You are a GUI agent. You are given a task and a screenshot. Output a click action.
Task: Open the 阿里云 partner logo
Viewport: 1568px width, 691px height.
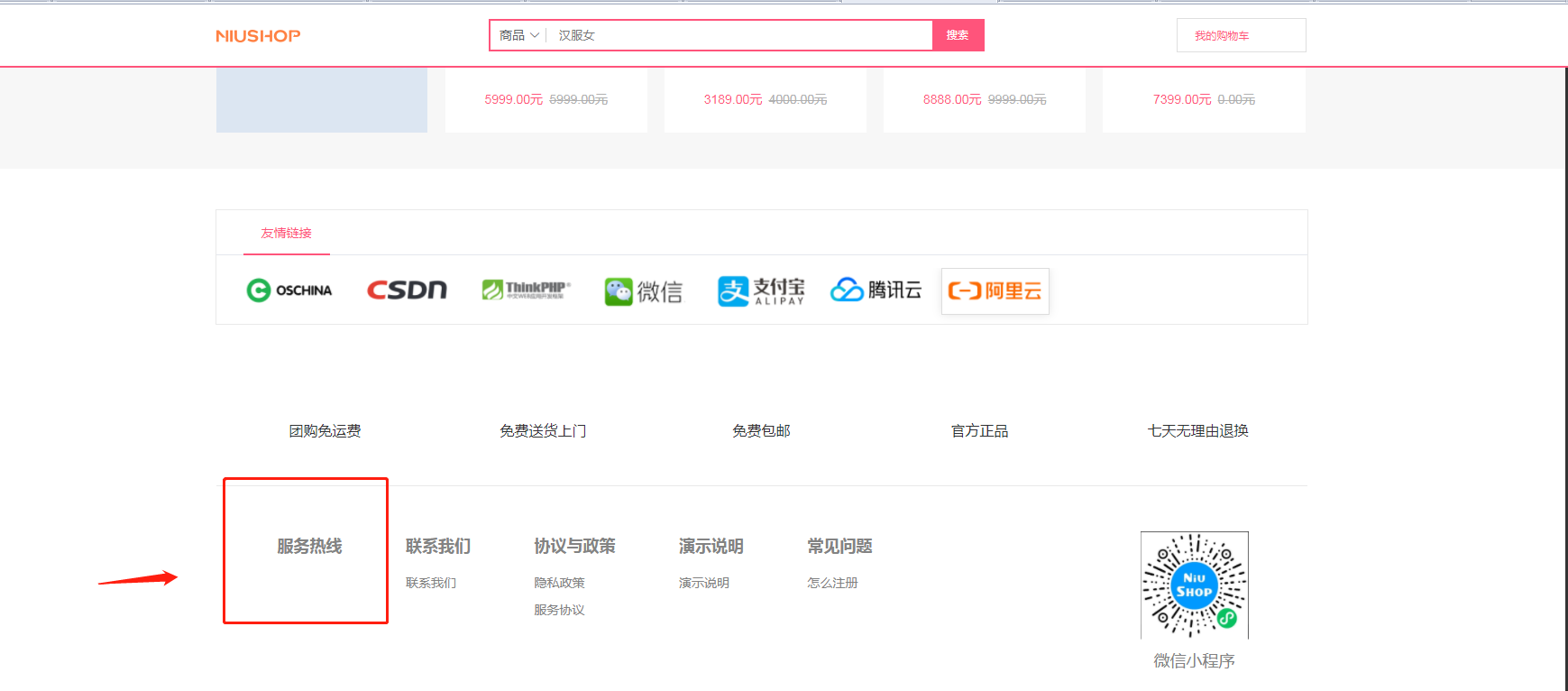pos(995,290)
